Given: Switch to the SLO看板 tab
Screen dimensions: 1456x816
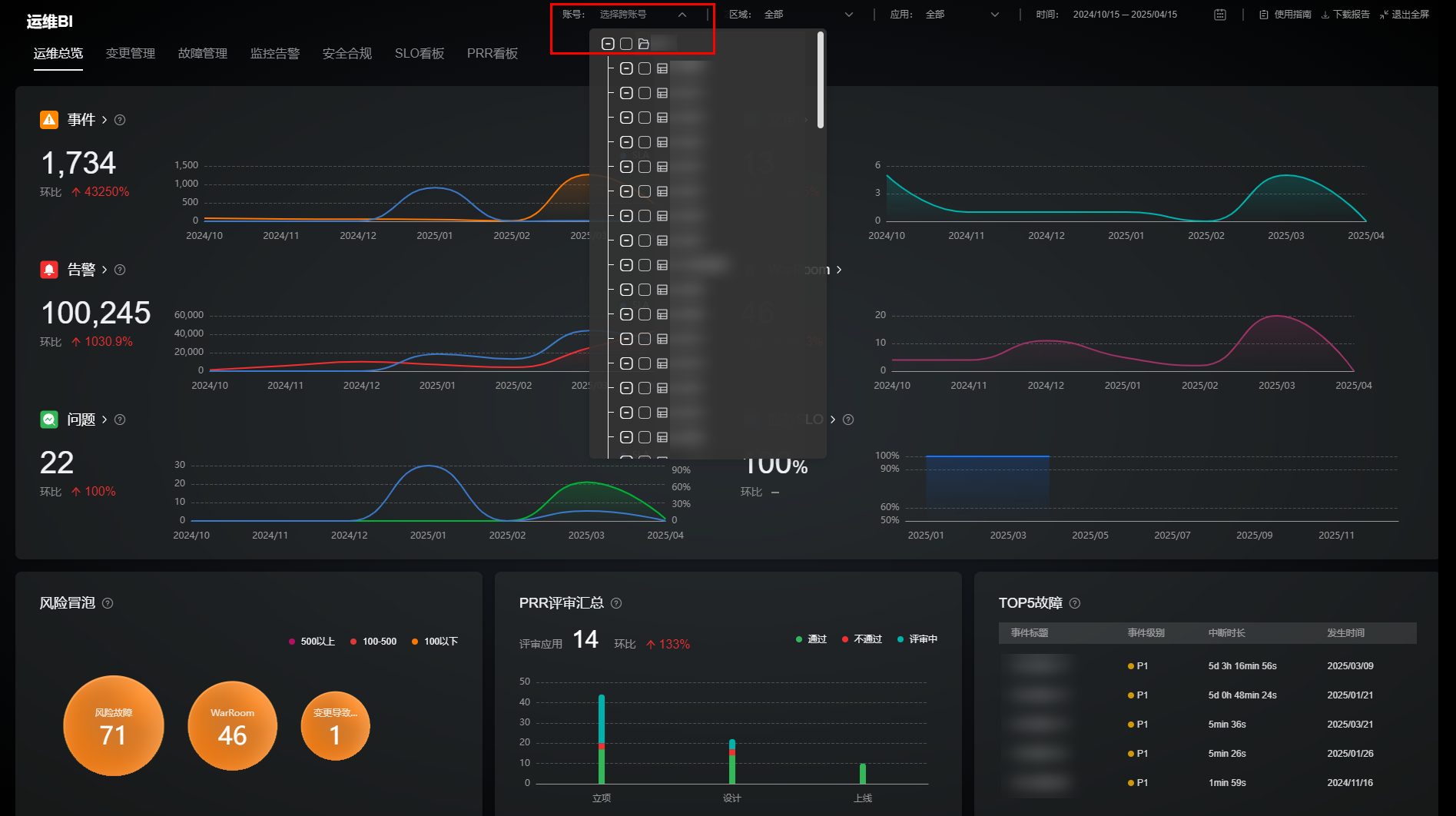Looking at the screenshot, I should [x=420, y=53].
